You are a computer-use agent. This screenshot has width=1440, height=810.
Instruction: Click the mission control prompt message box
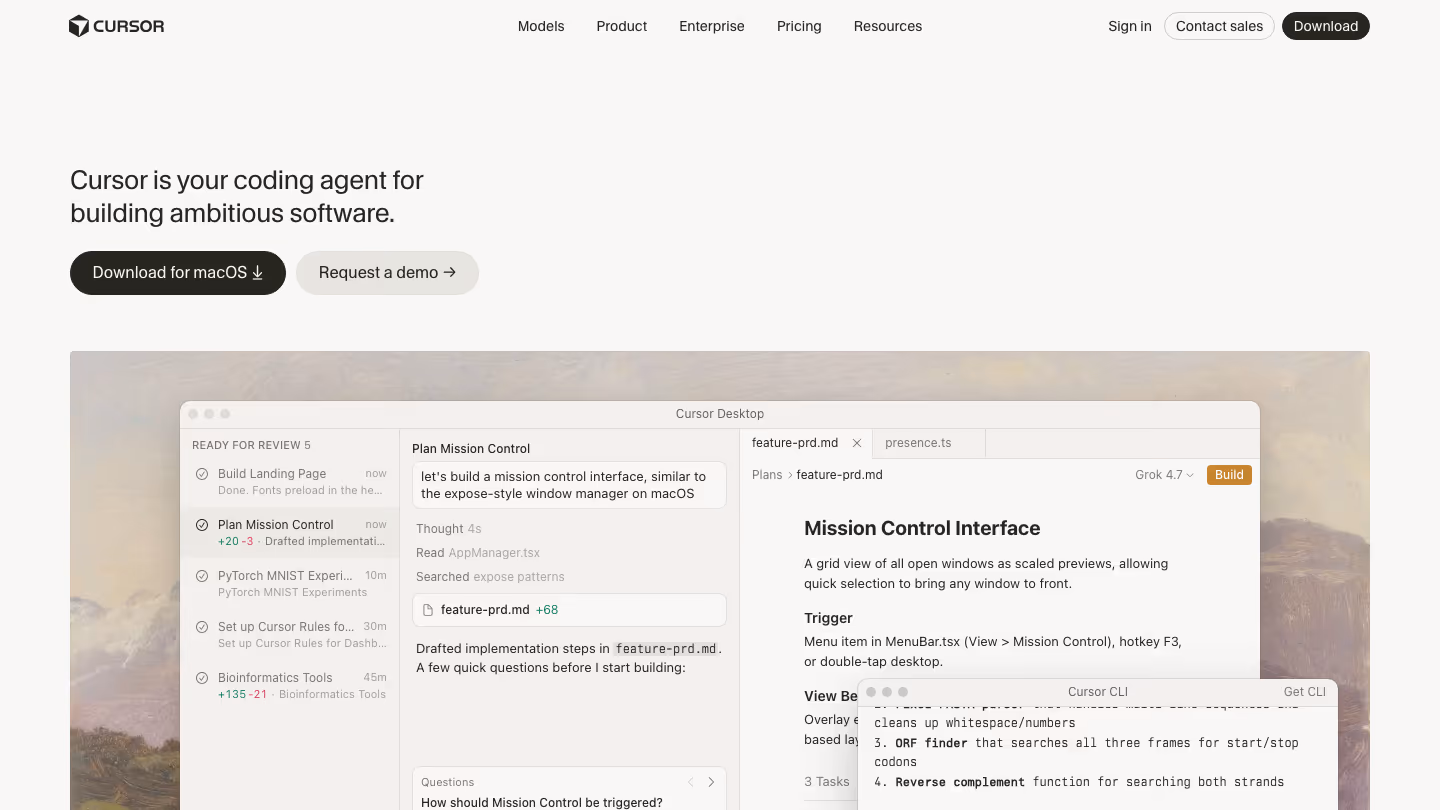point(569,485)
